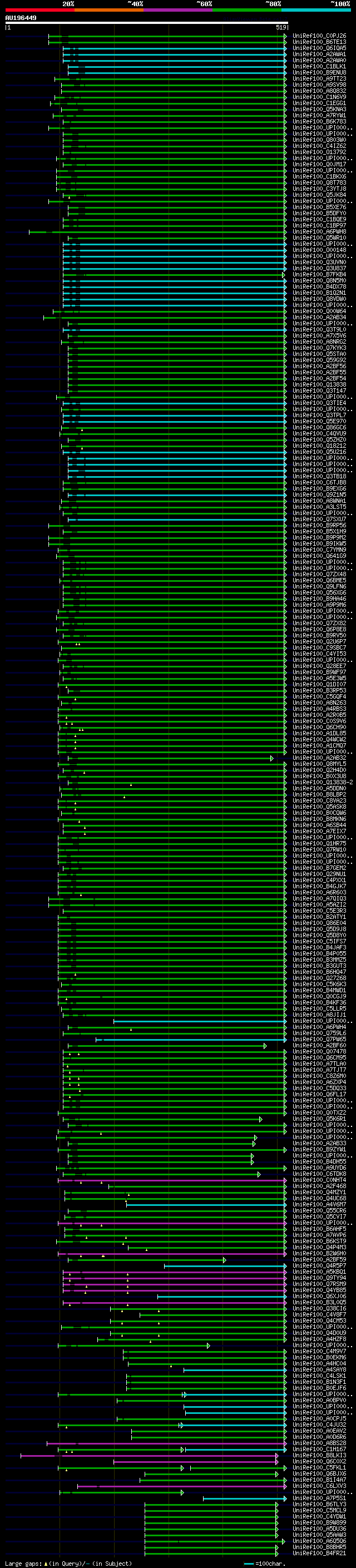Screen dimensions: 356x1568
Task: Click the query end position 519
Action: point(281,27)
